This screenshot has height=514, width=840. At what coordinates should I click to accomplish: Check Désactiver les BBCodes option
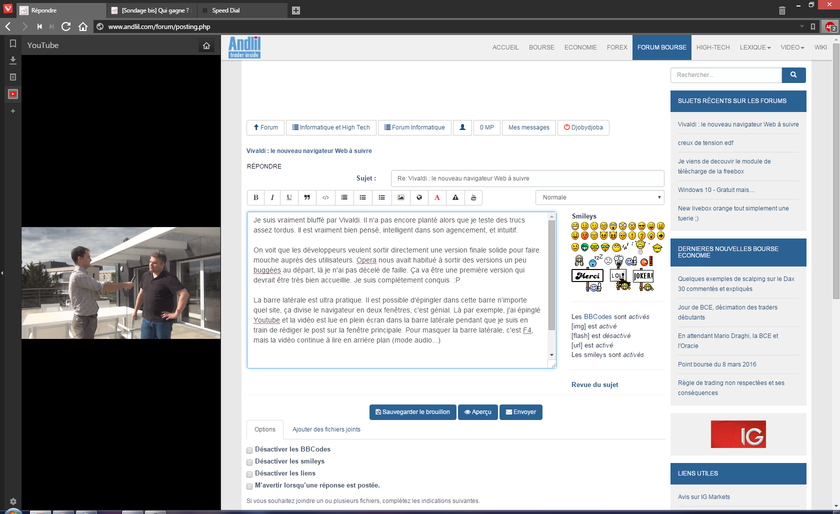(x=250, y=450)
